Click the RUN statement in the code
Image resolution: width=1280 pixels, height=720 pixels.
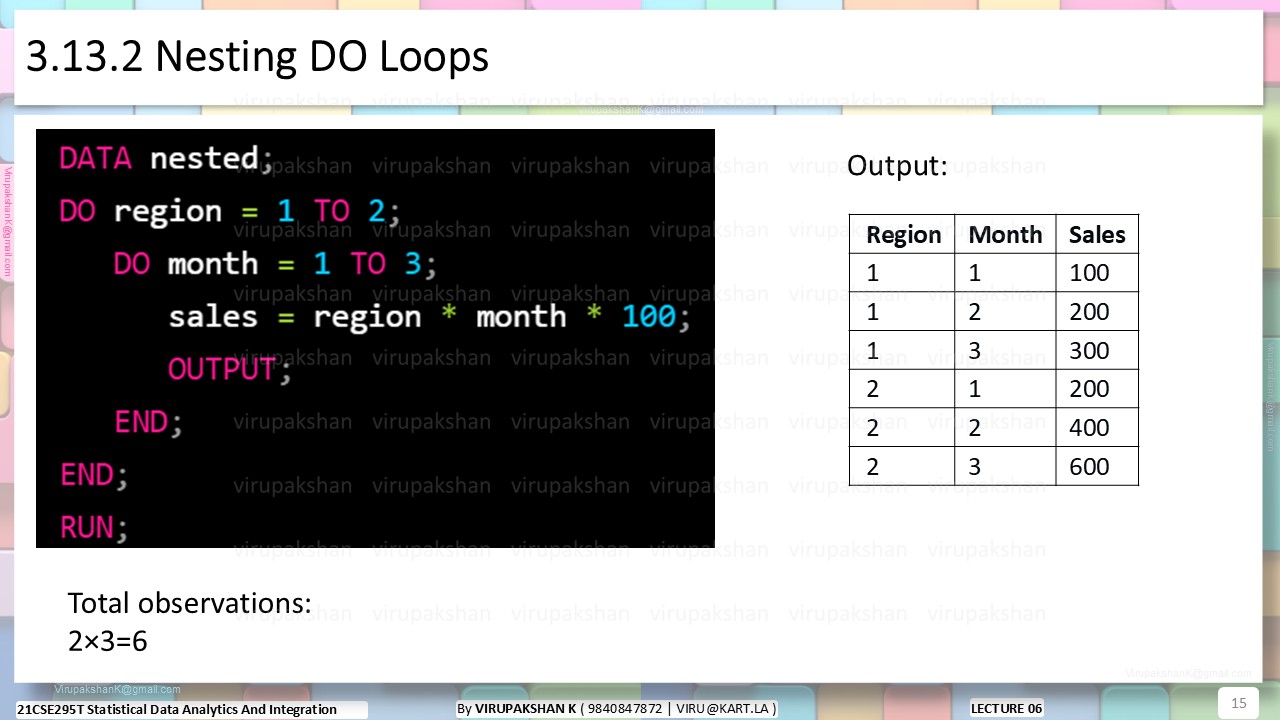(93, 527)
